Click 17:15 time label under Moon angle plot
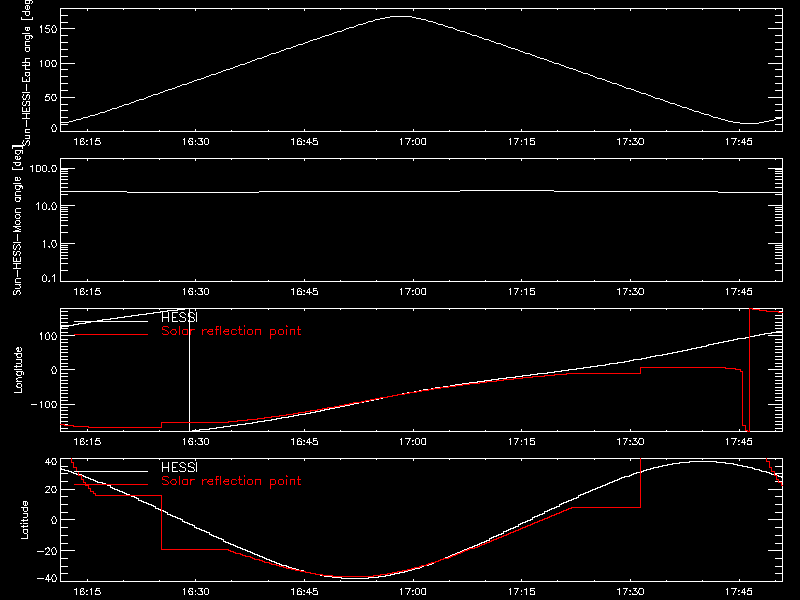The image size is (800, 600). point(521,292)
